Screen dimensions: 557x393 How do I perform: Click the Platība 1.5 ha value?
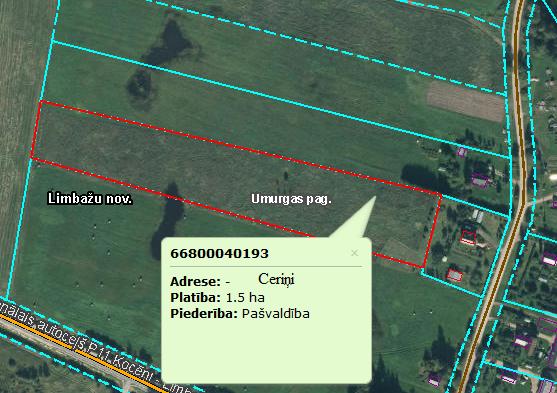pos(245,297)
